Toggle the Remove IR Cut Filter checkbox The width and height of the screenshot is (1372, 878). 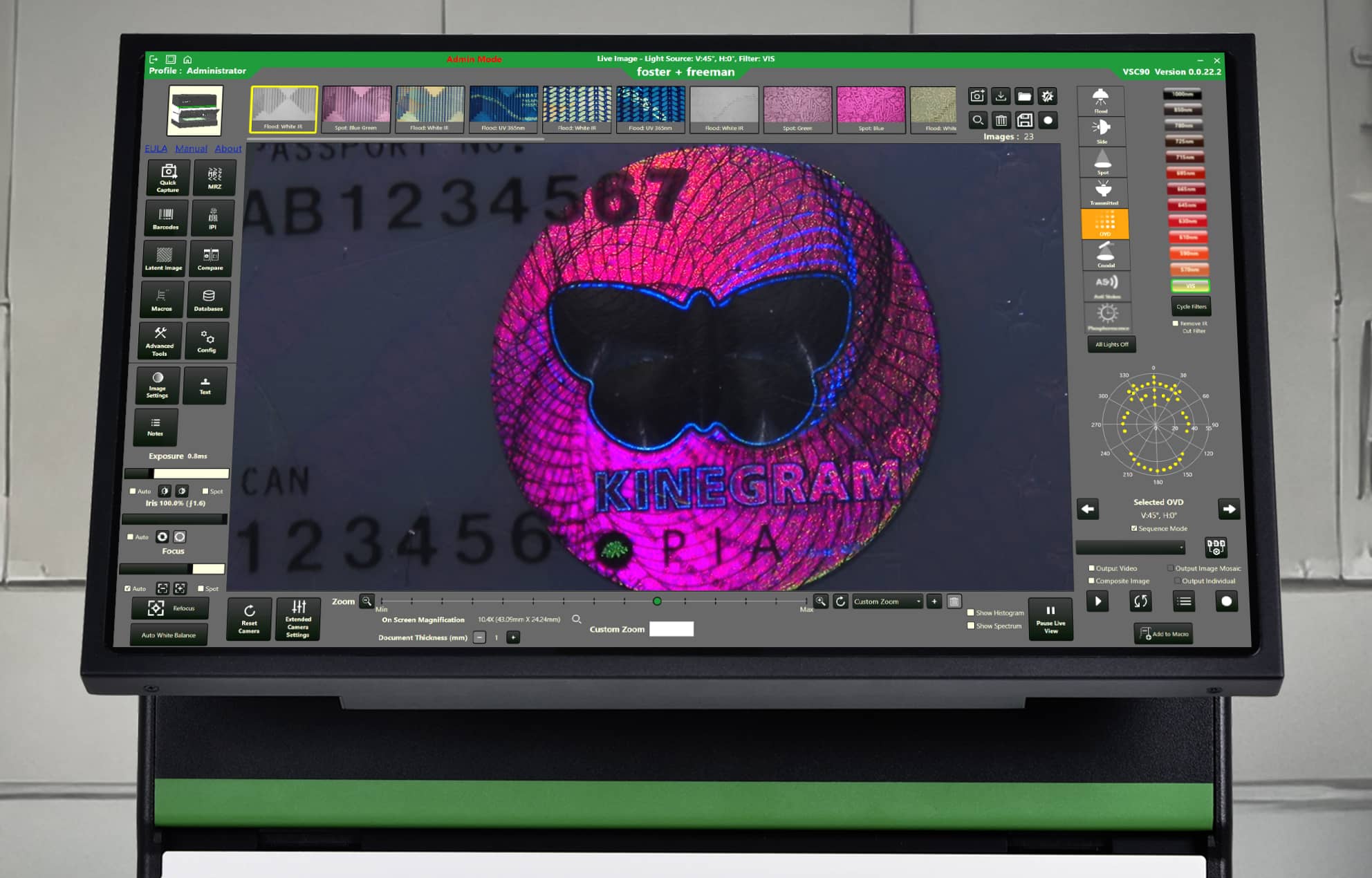[x=1176, y=324]
